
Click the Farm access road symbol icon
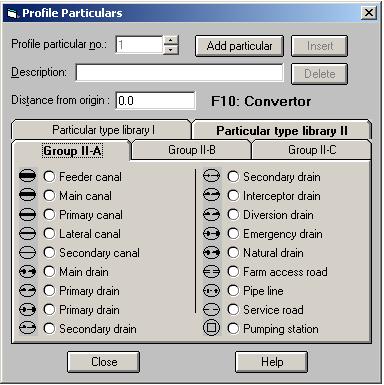[x=211, y=272]
